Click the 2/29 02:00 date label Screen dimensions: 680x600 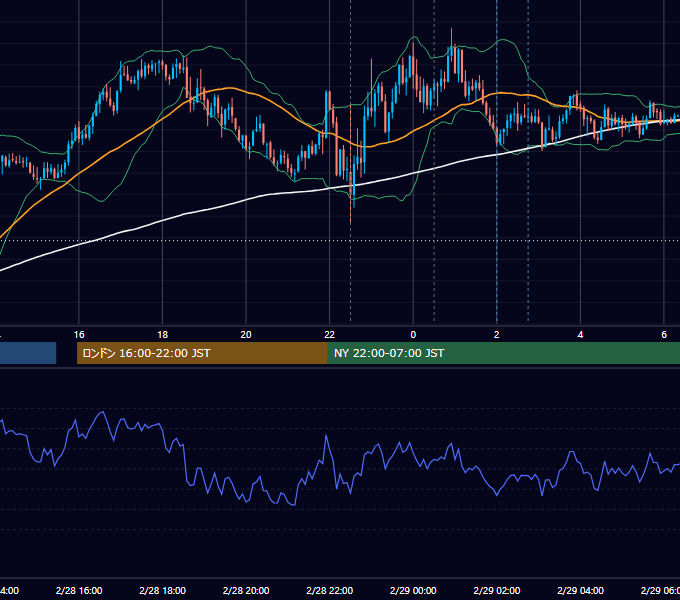pyautogui.click(x=497, y=590)
